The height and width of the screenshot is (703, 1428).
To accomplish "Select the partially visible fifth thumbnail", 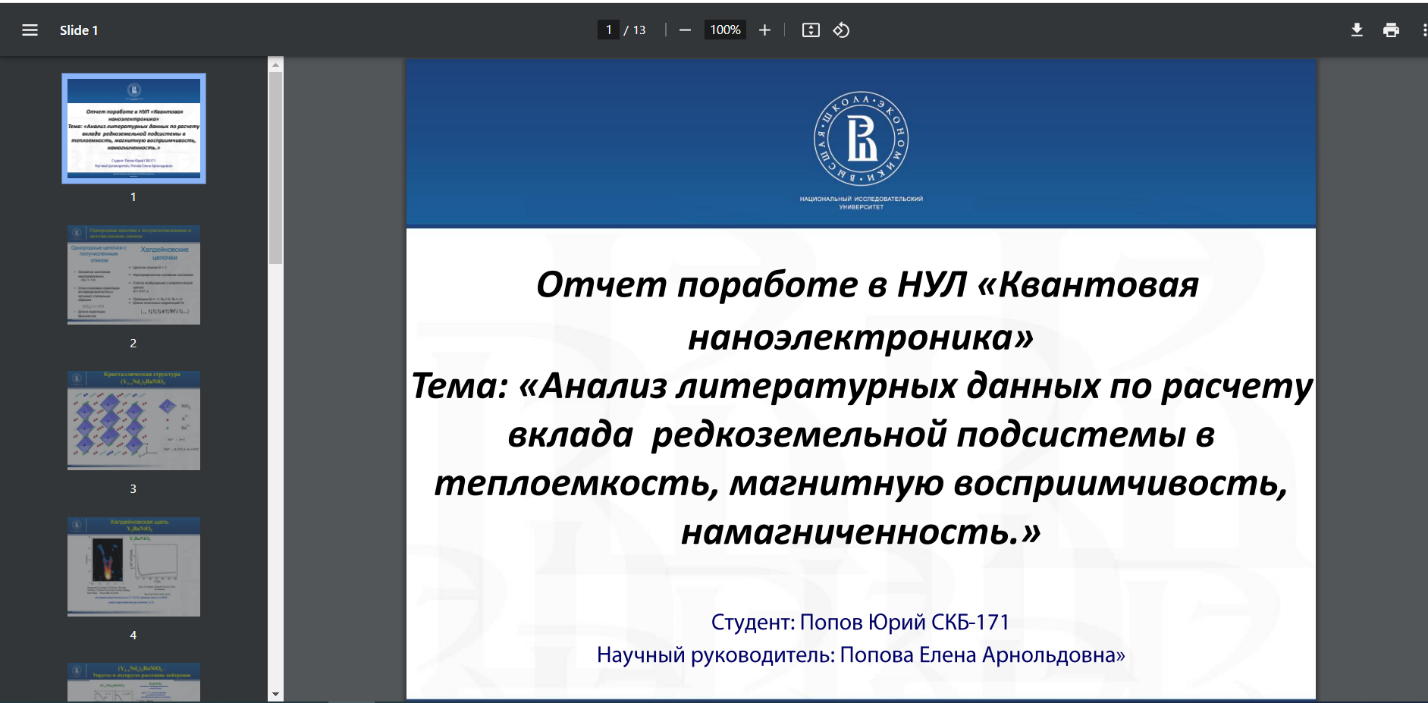I will [134, 682].
